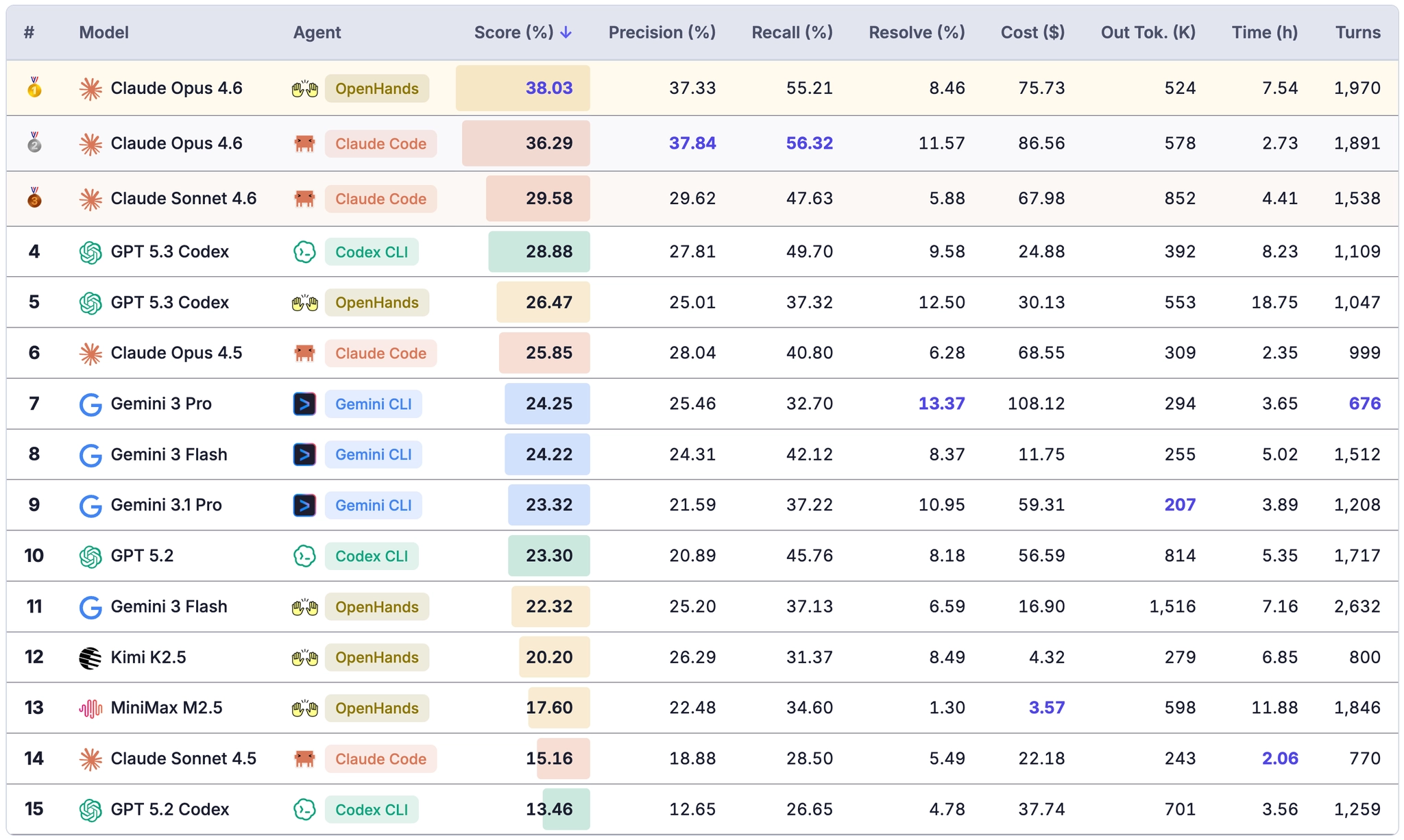Click the MiniMax M2.5 waveform logo

tap(90, 708)
